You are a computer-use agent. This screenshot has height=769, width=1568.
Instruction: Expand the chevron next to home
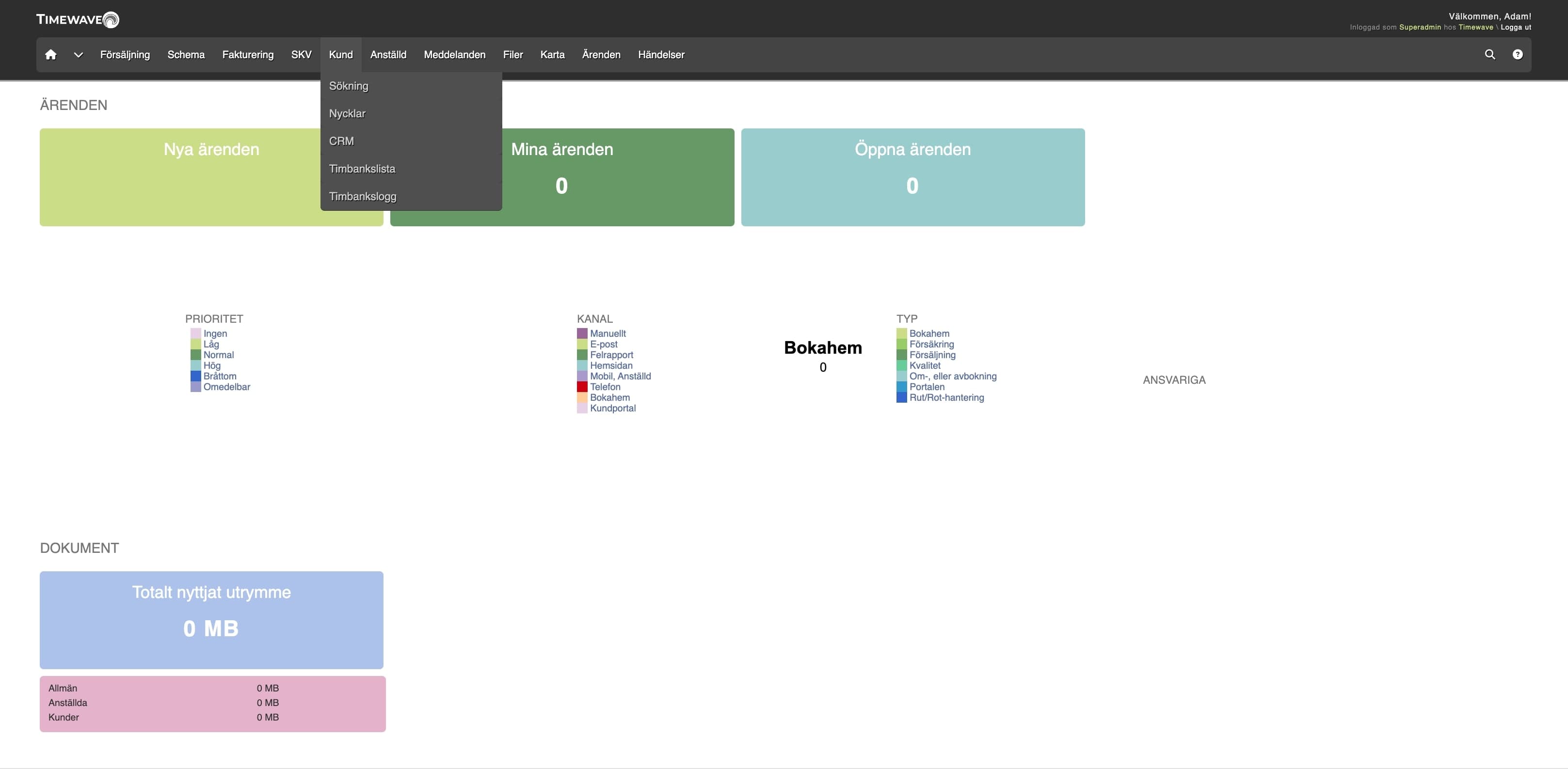(79, 55)
